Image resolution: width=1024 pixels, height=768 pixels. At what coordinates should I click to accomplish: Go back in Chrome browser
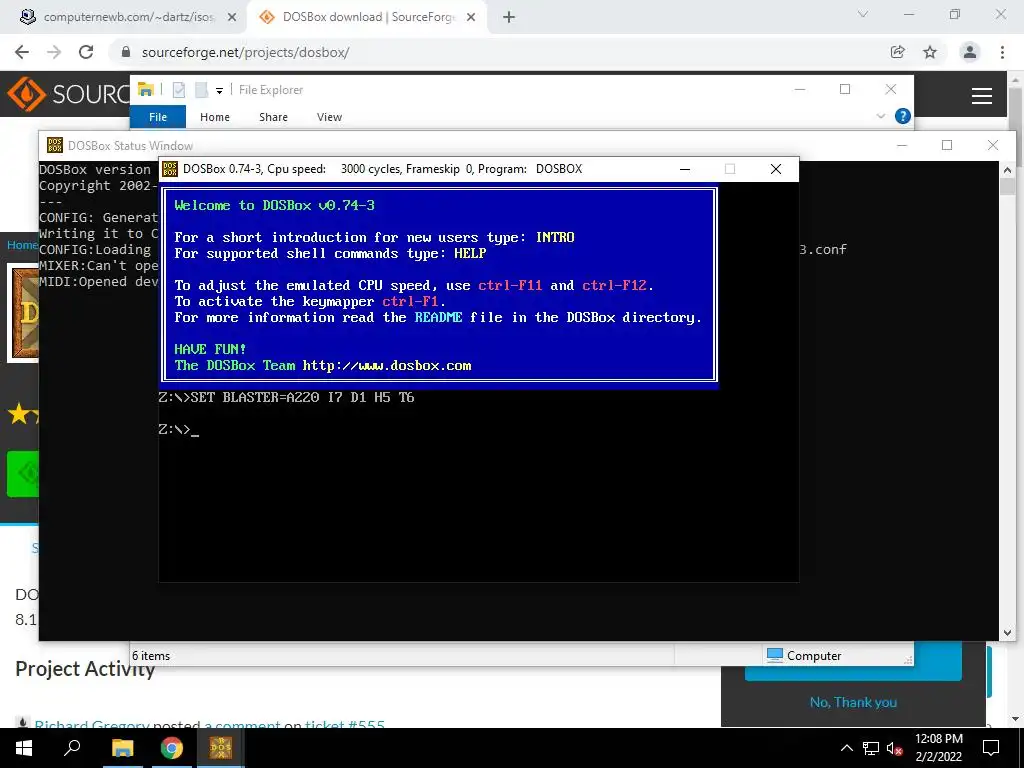pos(22,52)
